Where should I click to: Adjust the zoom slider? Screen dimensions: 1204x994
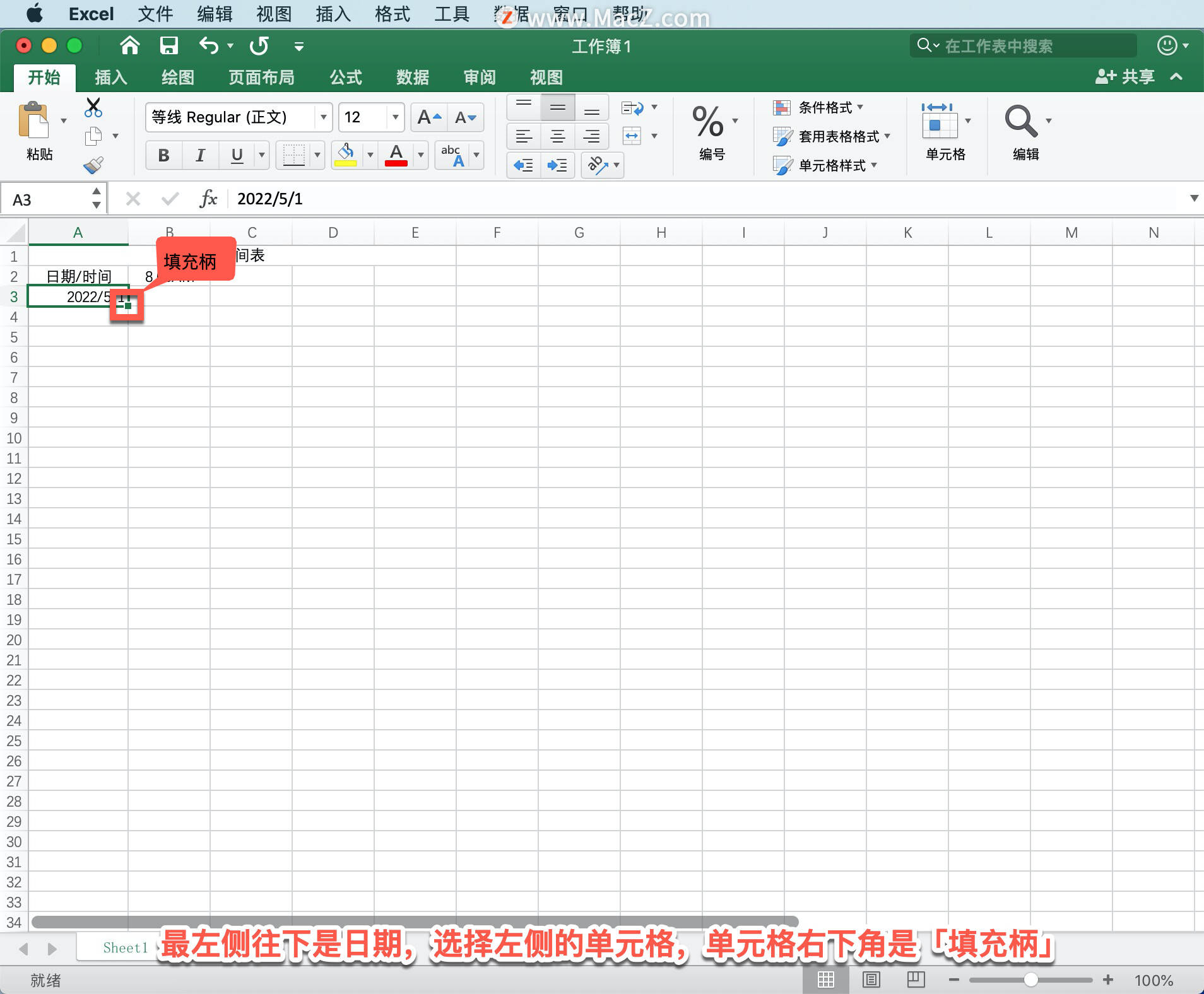1030,979
